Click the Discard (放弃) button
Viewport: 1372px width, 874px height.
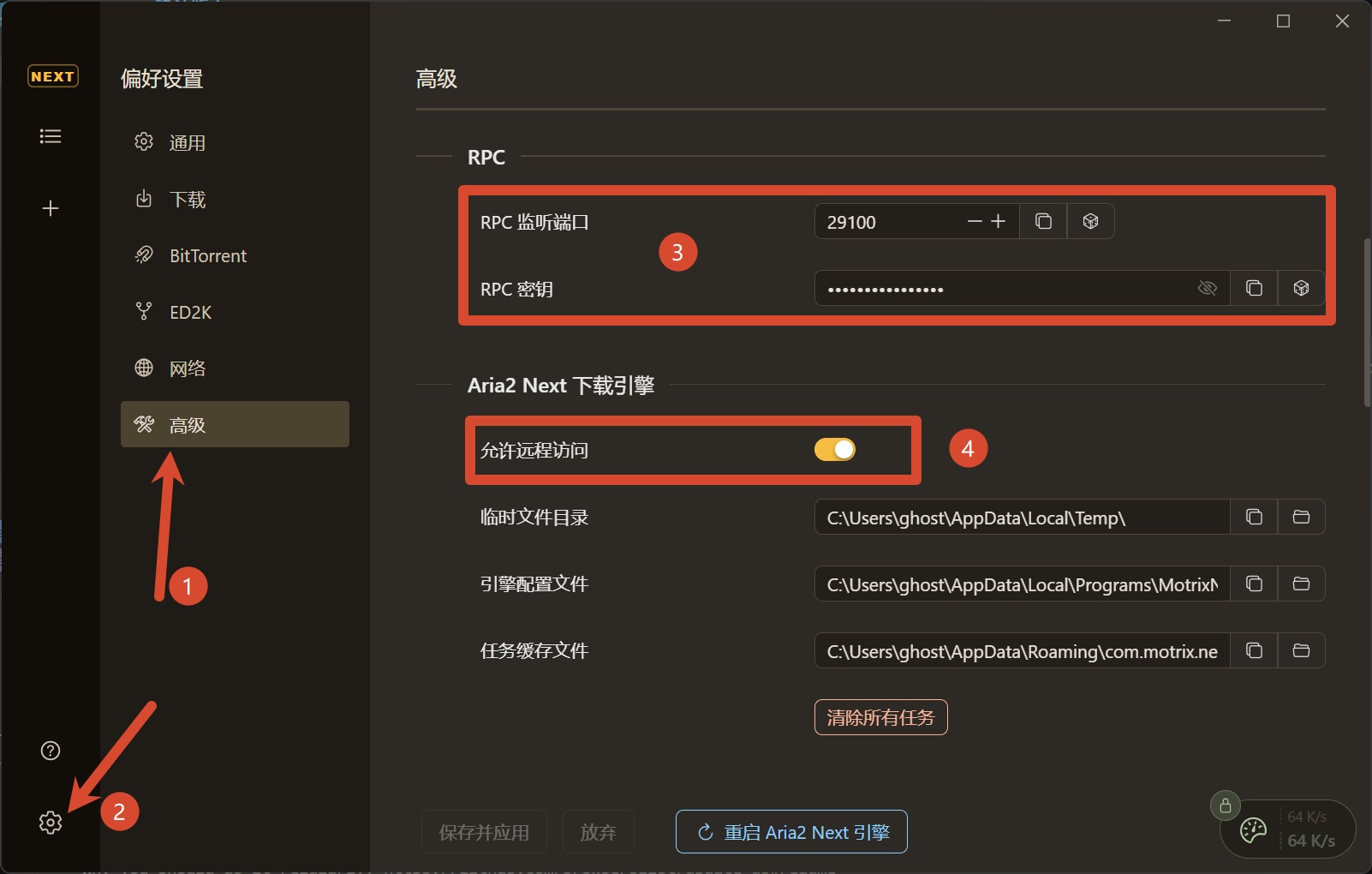pyautogui.click(x=598, y=832)
